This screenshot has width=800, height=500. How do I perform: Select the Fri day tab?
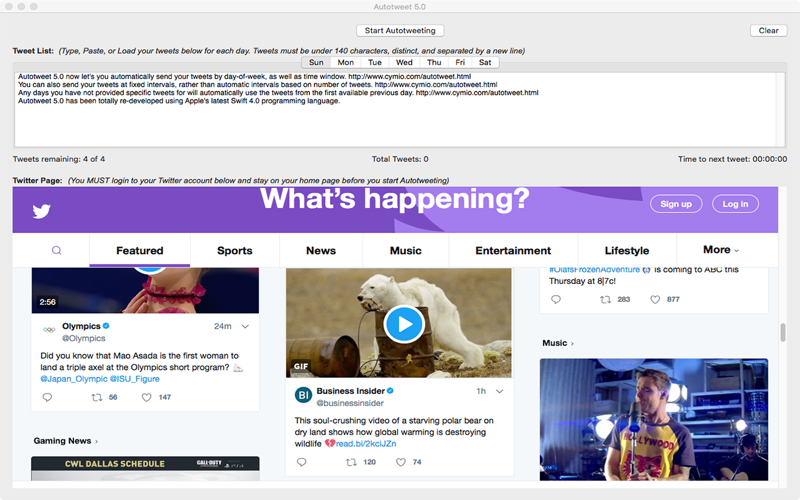tap(460, 62)
